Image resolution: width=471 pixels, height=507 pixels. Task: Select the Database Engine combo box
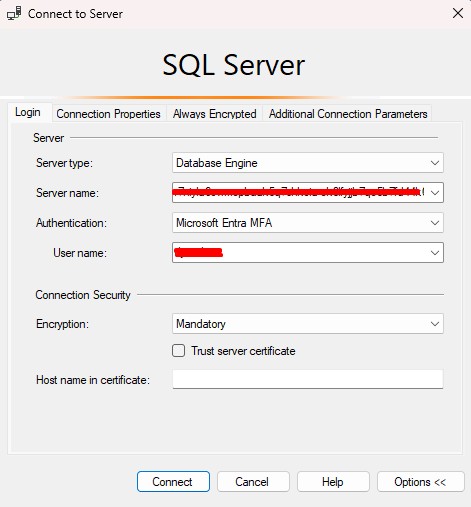click(x=308, y=163)
